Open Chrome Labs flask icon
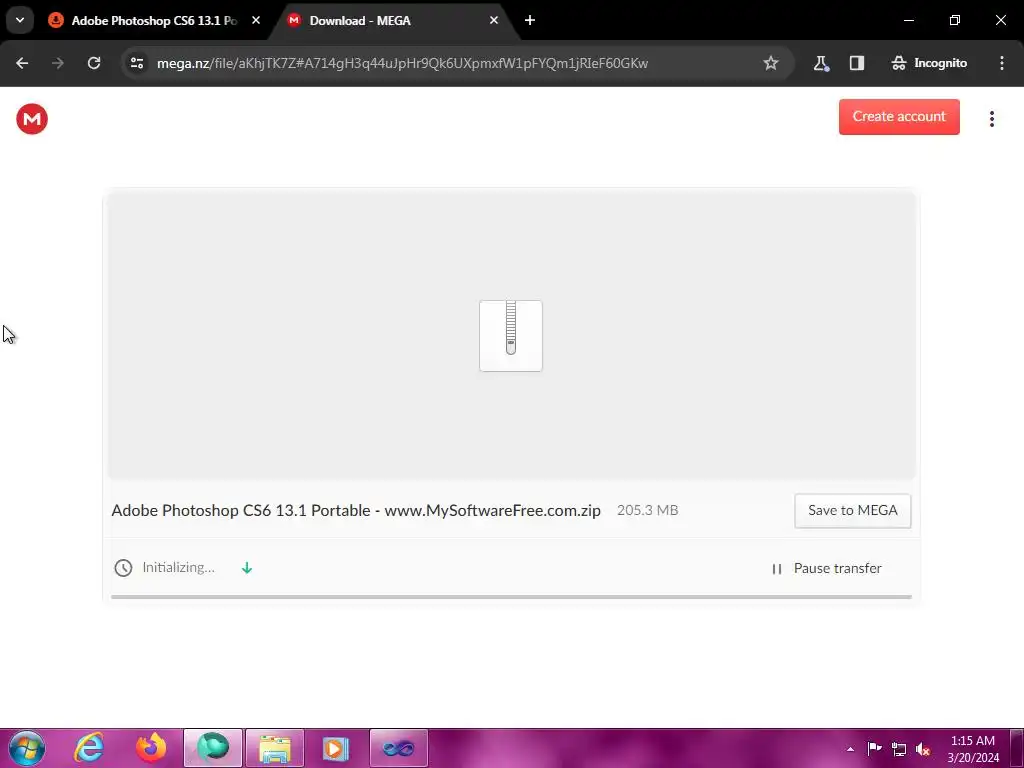The width and height of the screenshot is (1024, 768). click(821, 63)
